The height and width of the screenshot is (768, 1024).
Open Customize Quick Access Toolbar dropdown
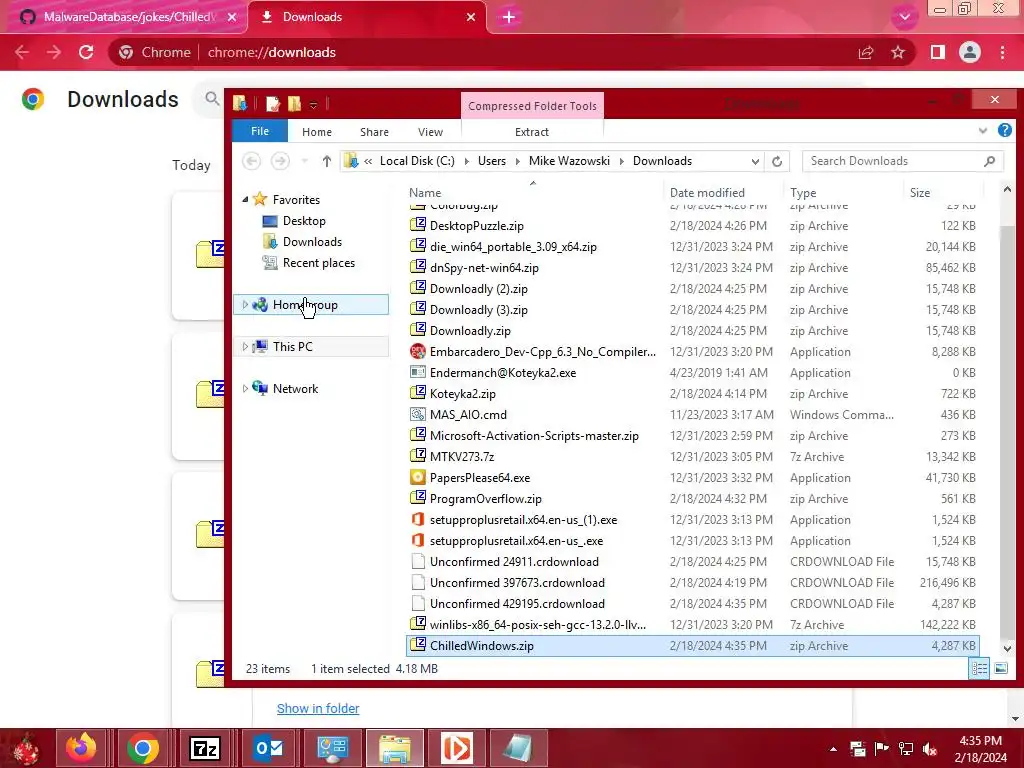313,104
